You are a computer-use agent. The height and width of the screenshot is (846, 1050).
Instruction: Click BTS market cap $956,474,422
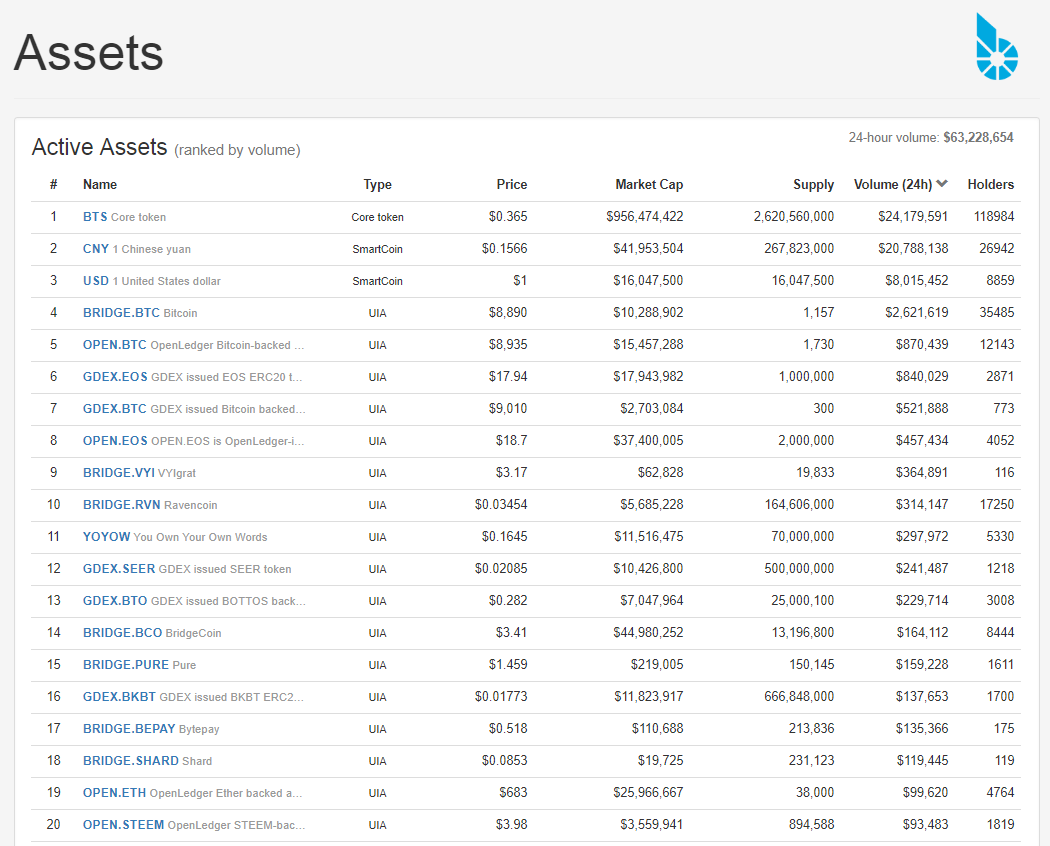click(645, 216)
